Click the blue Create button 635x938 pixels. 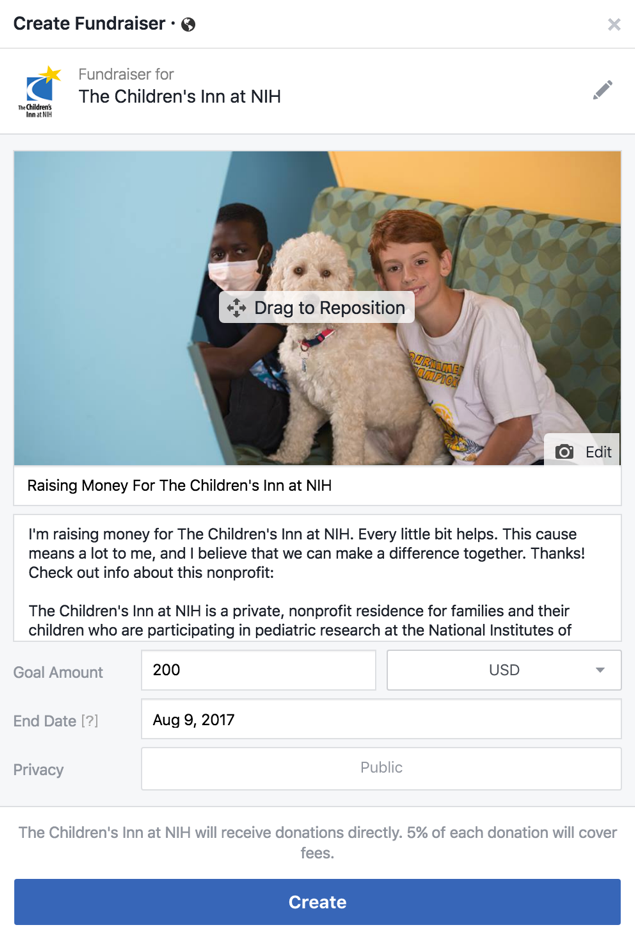pos(317,902)
